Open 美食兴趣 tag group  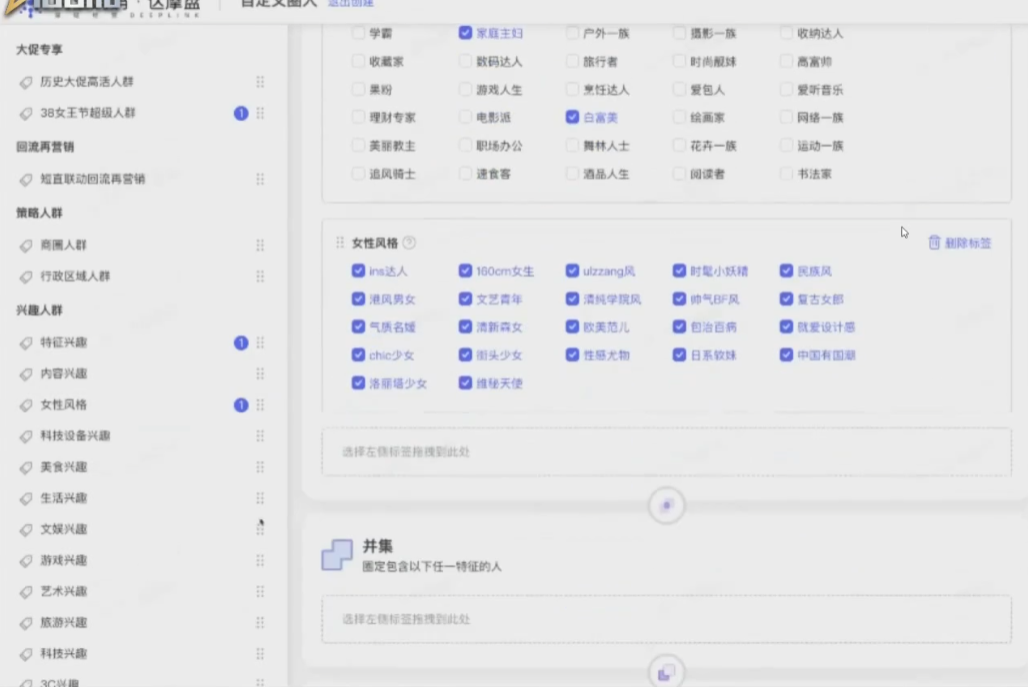click(63, 467)
